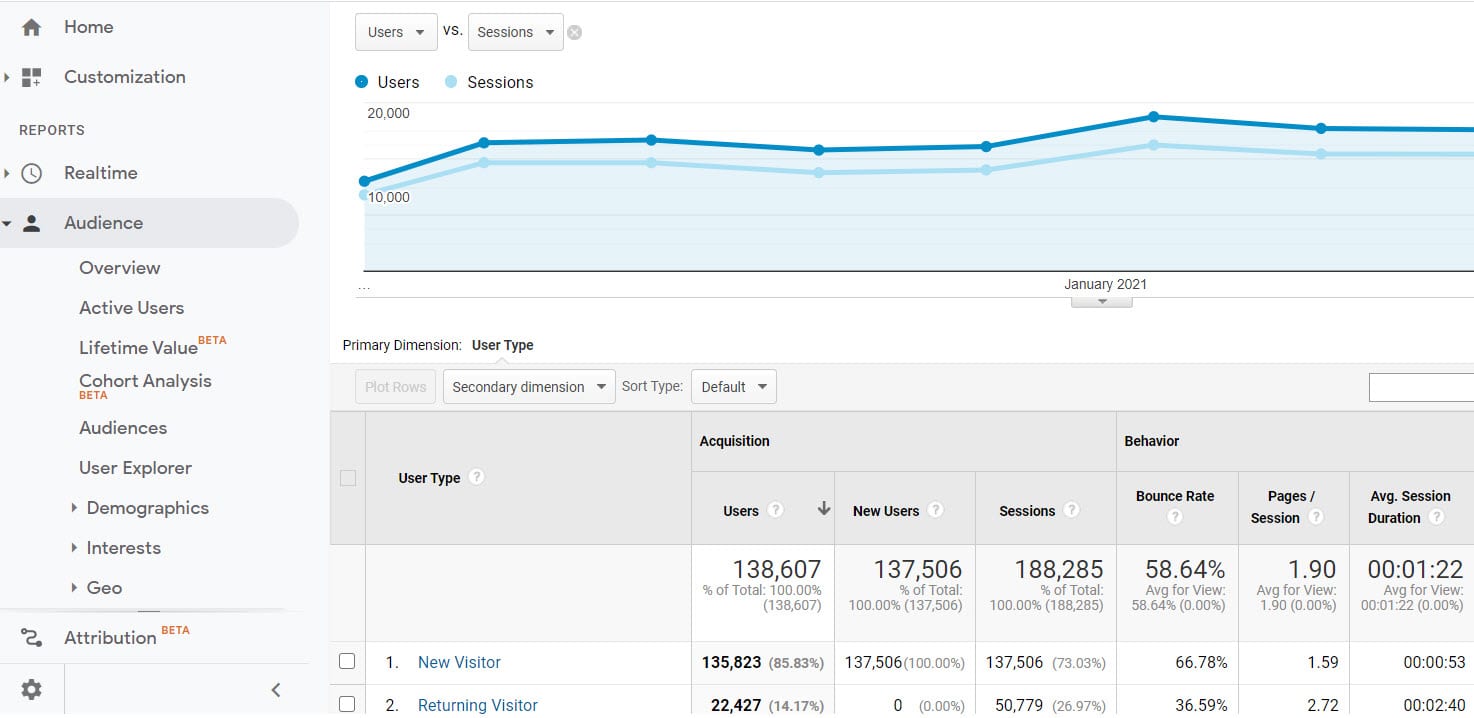
Task: Collapse the sidebar with the chevron
Action: pos(276,689)
